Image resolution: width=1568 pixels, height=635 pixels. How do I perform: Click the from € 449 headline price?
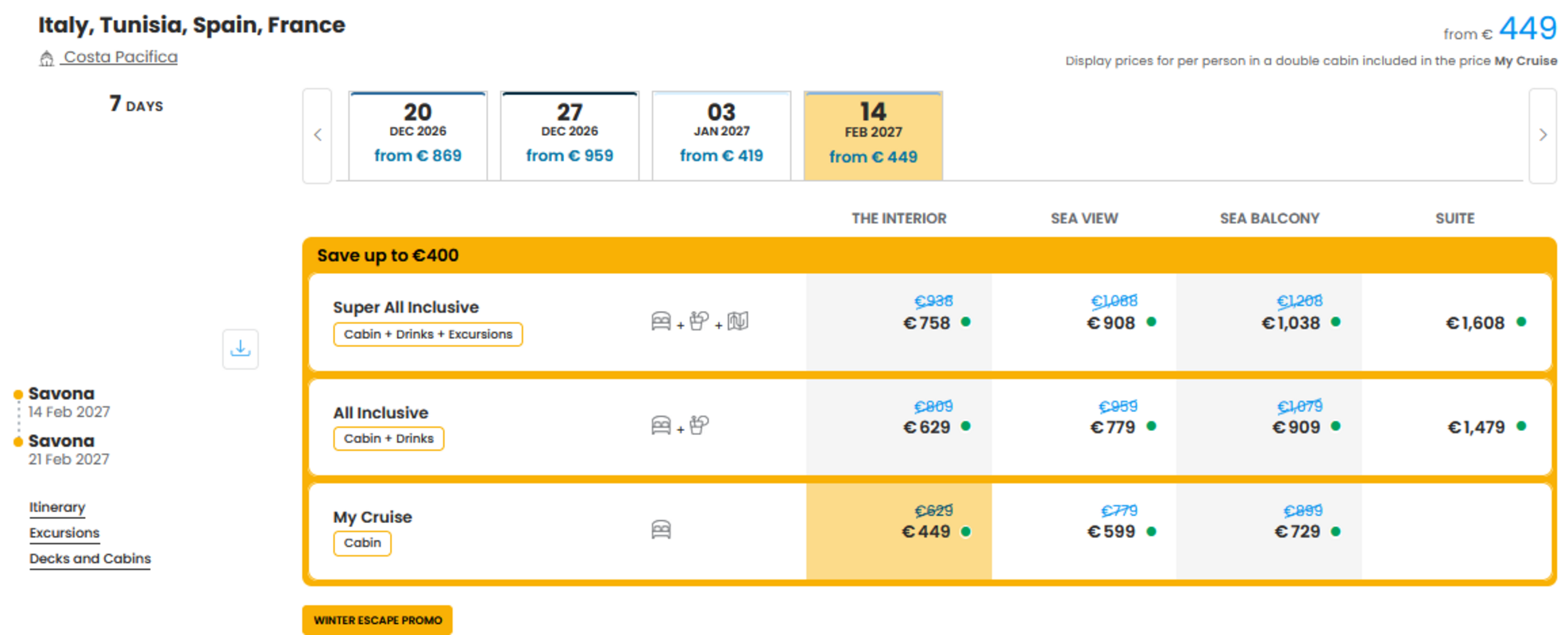(1500, 29)
